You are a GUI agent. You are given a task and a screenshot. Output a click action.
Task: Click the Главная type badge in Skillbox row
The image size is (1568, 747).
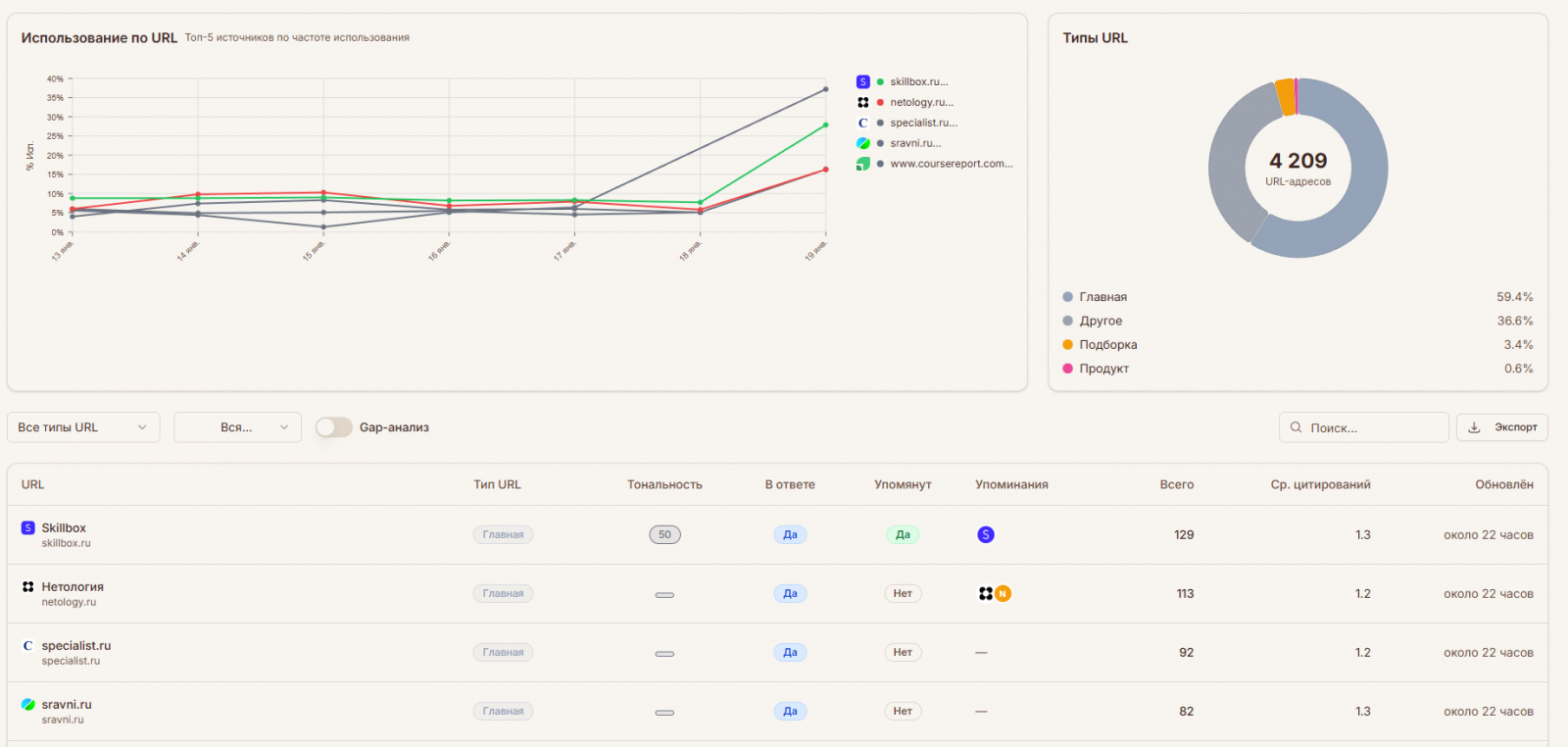coord(503,535)
